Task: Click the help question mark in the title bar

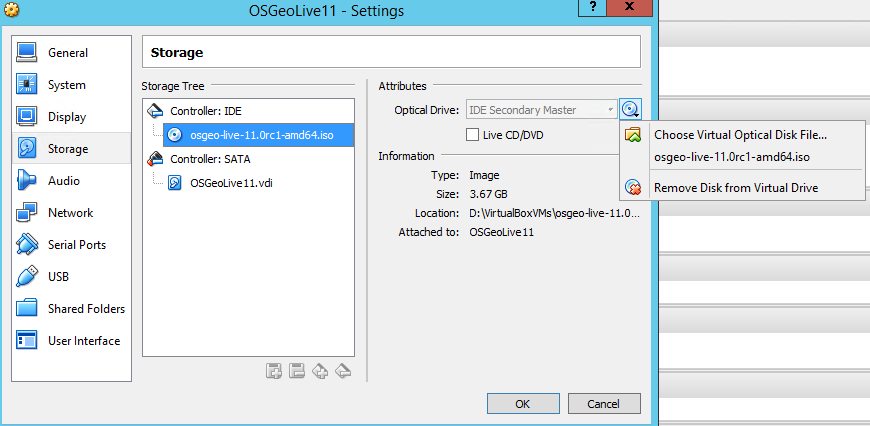Action: click(x=593, y=8)
